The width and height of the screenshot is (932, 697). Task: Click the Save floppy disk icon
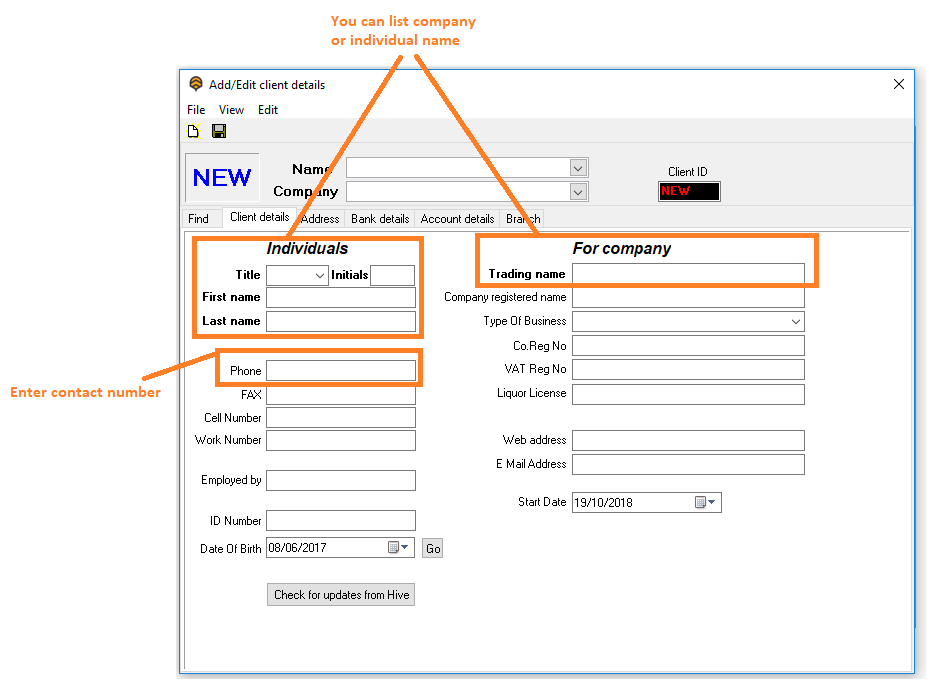click(219, 132)
